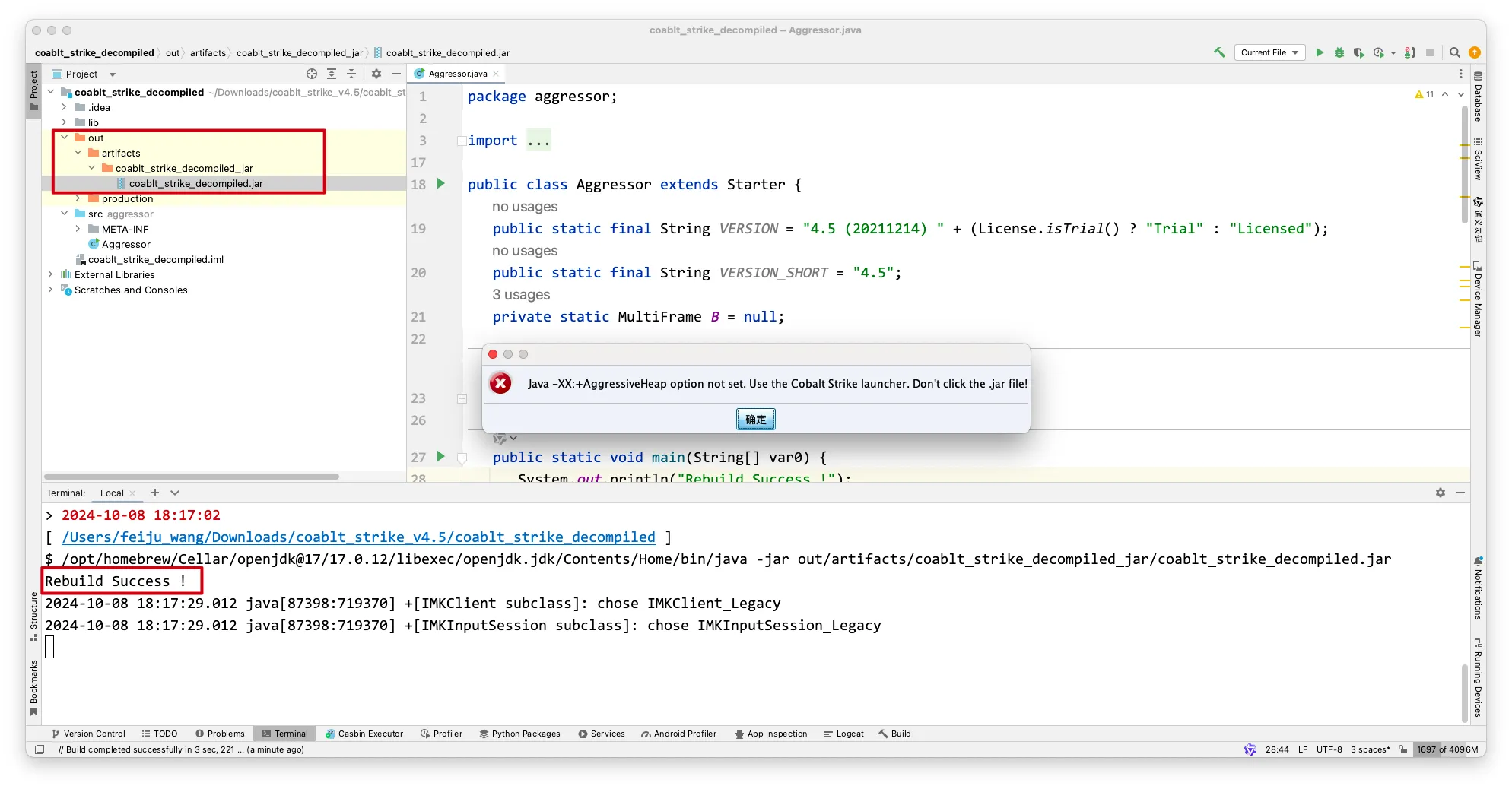
Task: Expand the External Libraries node
Action: pyautogui.click(x=51, y=274)
